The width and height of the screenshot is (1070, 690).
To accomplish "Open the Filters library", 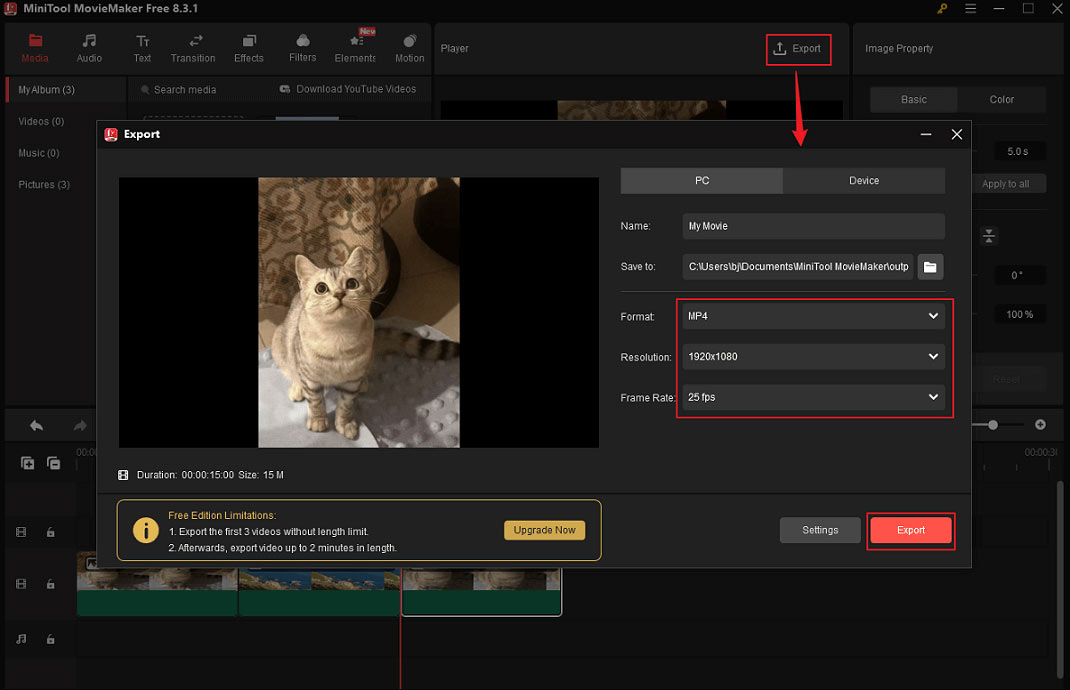I will (302, 47).
